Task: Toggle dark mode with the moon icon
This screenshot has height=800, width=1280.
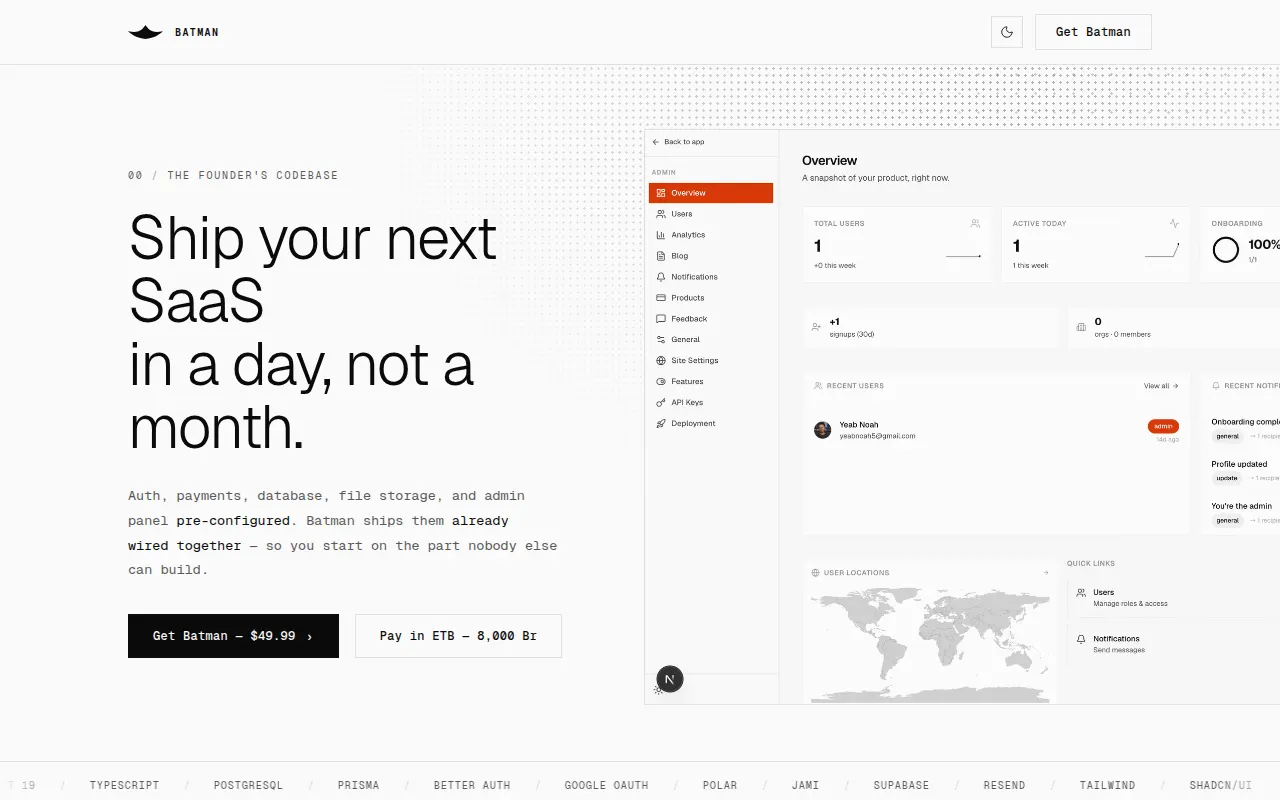Action: click(1007, 32)
